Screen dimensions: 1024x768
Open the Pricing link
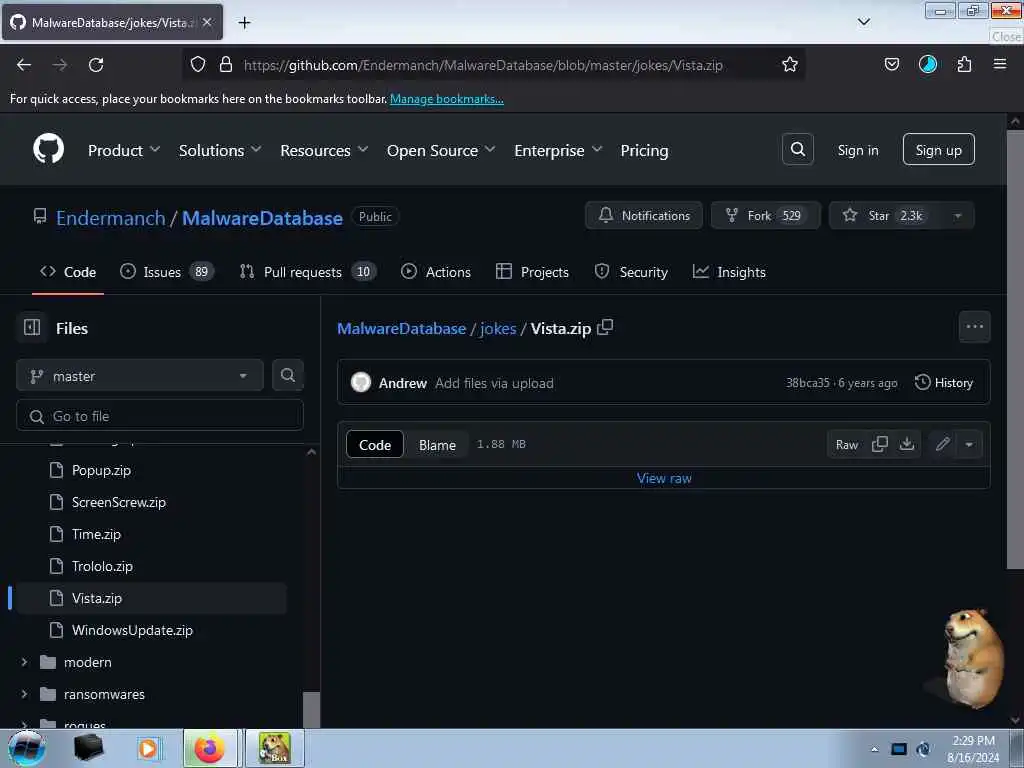[644, 150]
